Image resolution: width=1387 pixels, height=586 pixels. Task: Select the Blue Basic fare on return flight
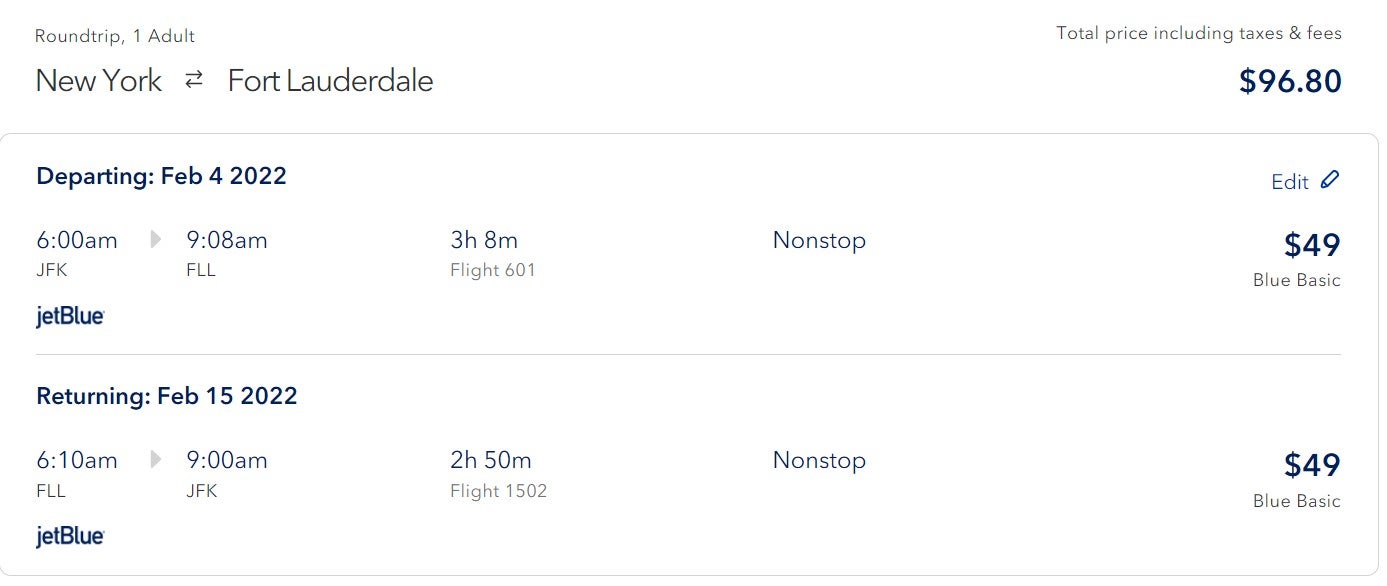tap(1296, 501)
